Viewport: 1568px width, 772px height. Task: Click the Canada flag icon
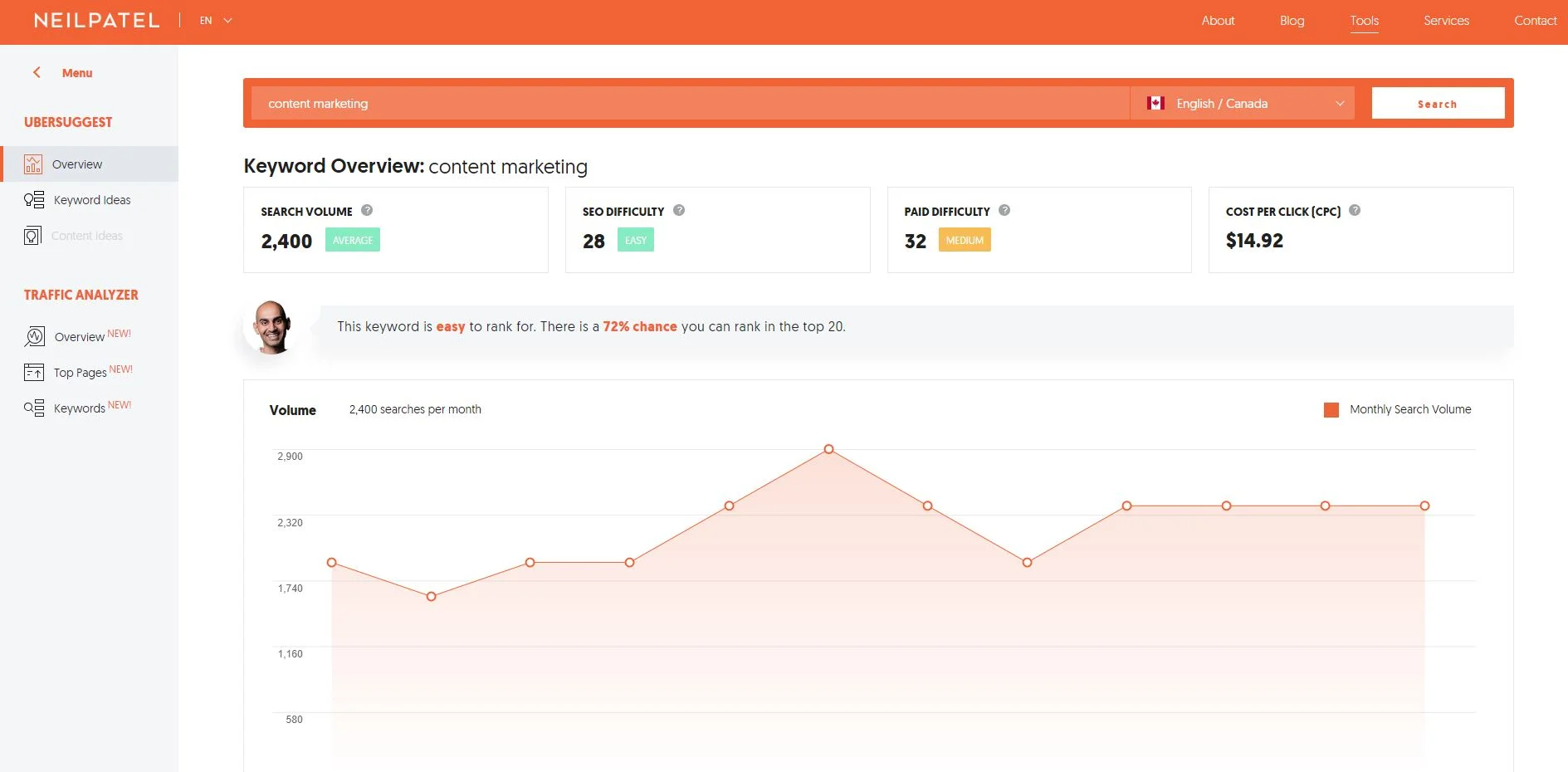tap(1155, 103)
